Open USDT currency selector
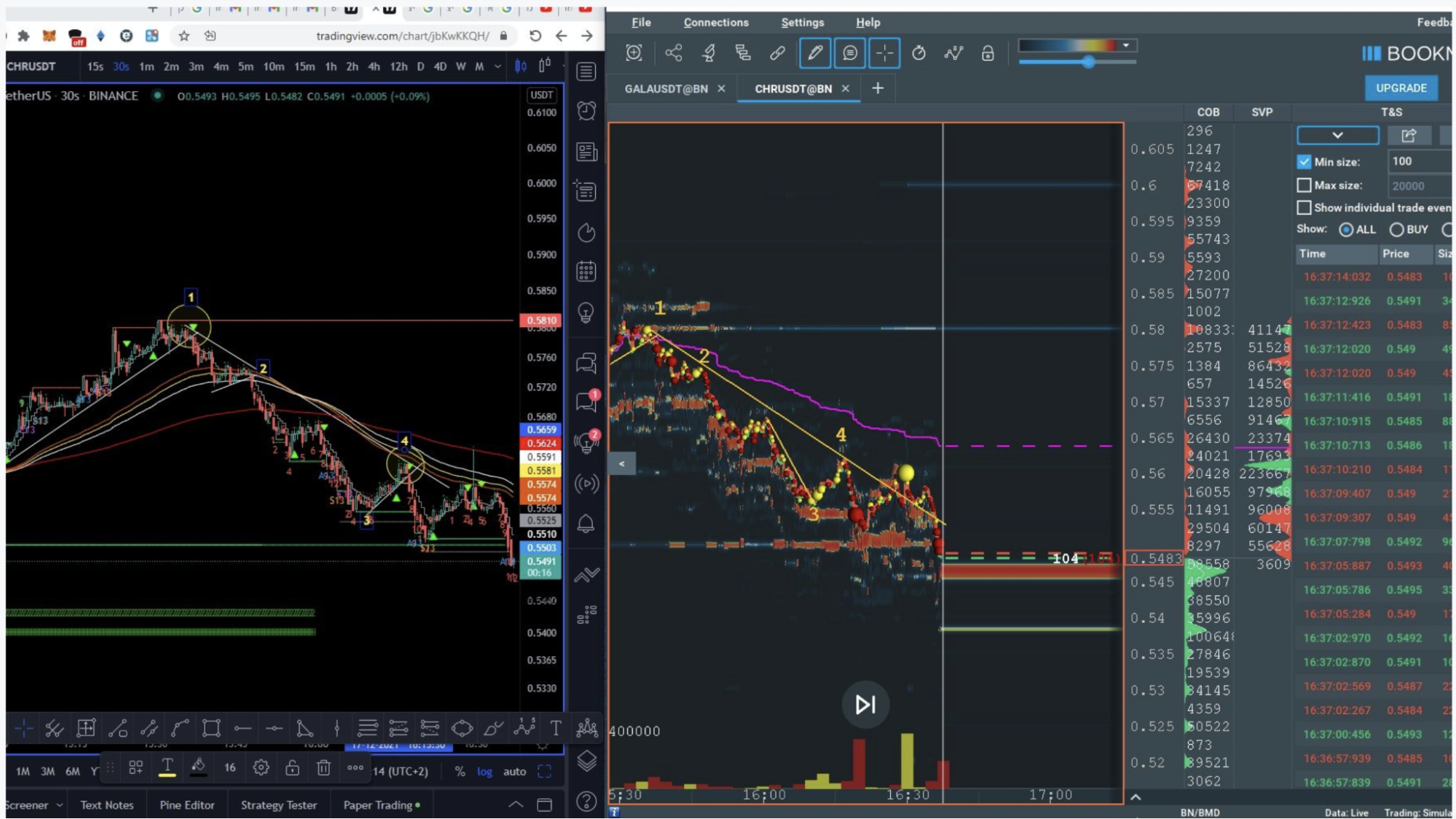 click(x=541, y=95)
